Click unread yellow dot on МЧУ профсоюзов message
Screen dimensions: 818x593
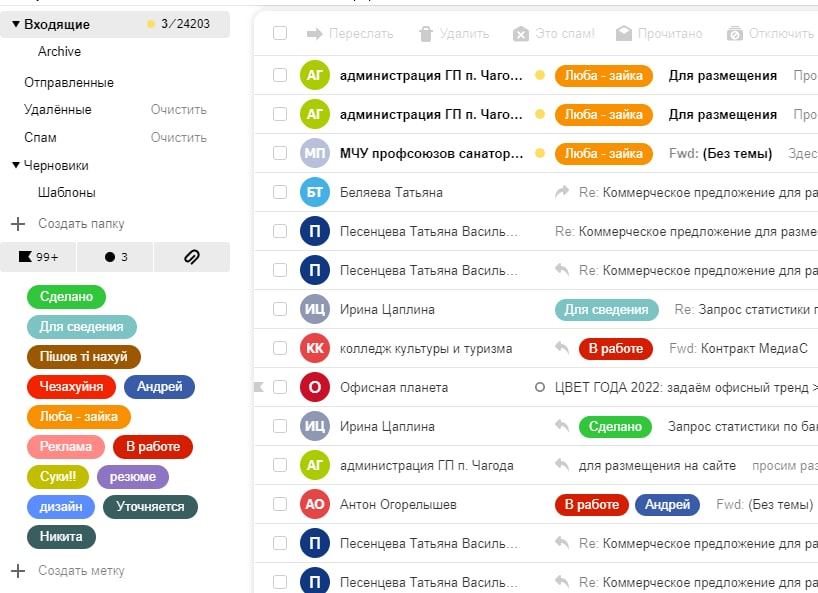[x=540, y=153]
